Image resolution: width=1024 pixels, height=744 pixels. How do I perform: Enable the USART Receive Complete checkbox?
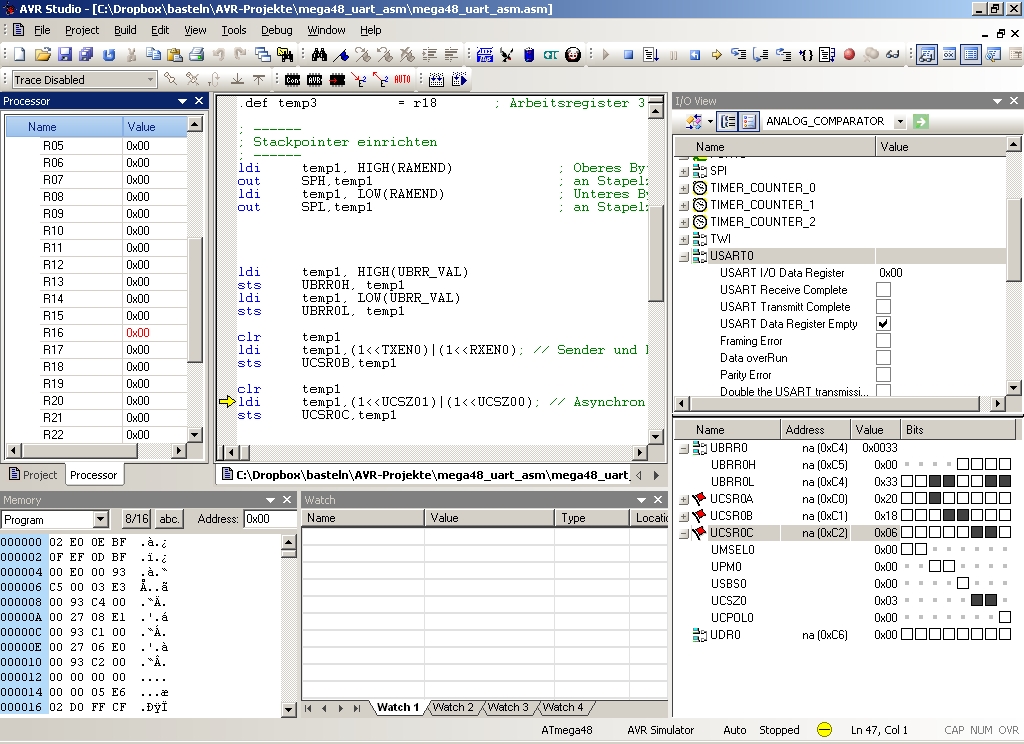883,290
